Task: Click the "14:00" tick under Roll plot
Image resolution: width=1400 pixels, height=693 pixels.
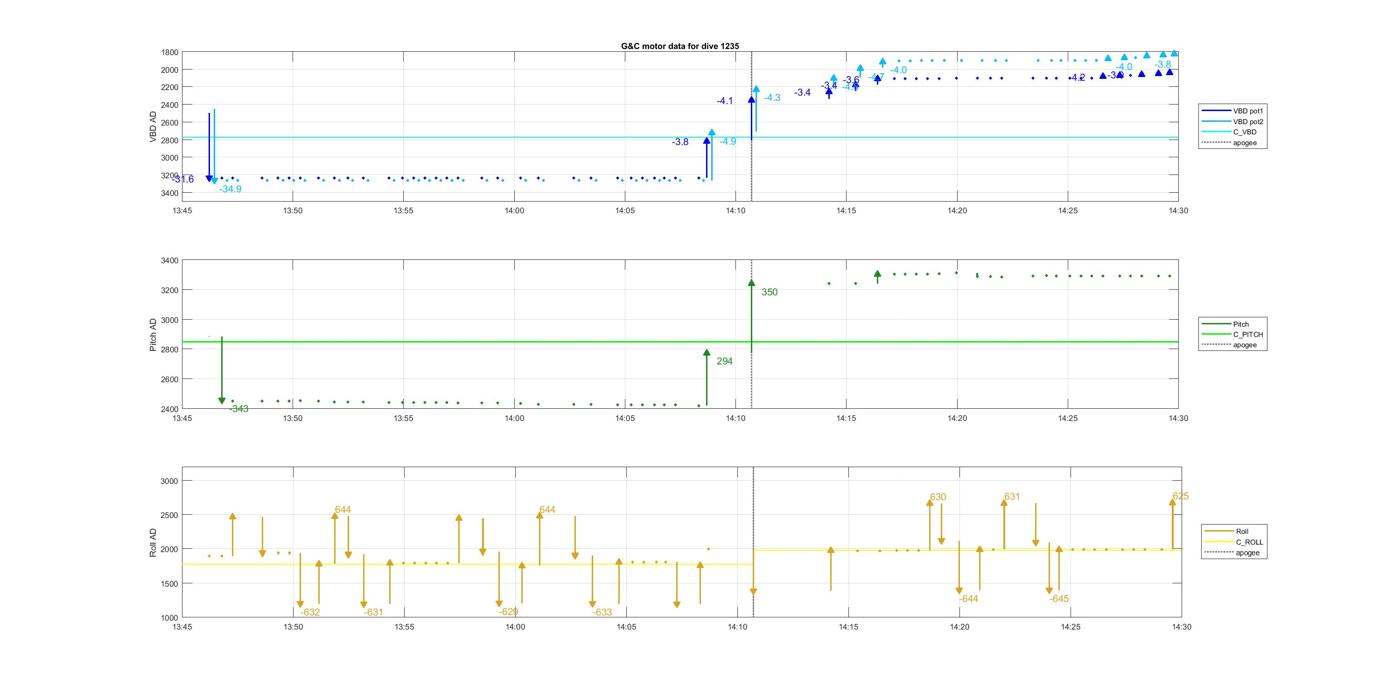Action: coord(515,627)
